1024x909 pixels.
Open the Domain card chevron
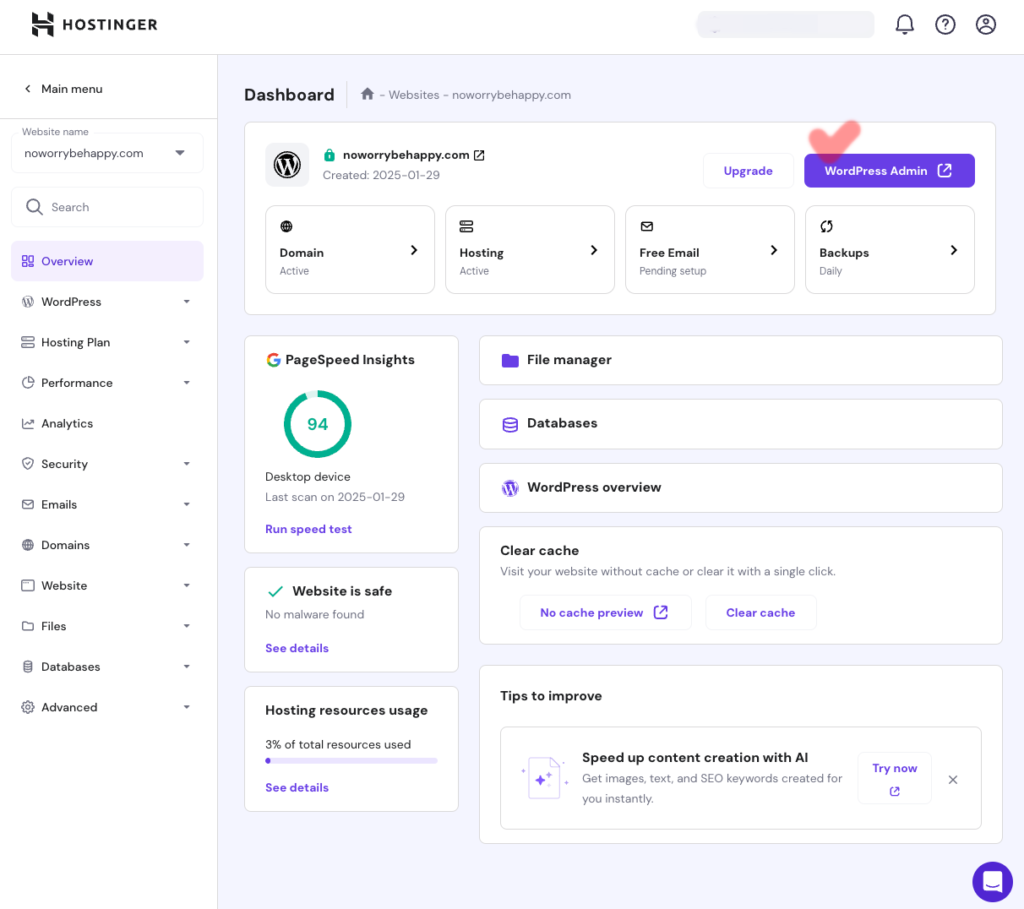414,250
